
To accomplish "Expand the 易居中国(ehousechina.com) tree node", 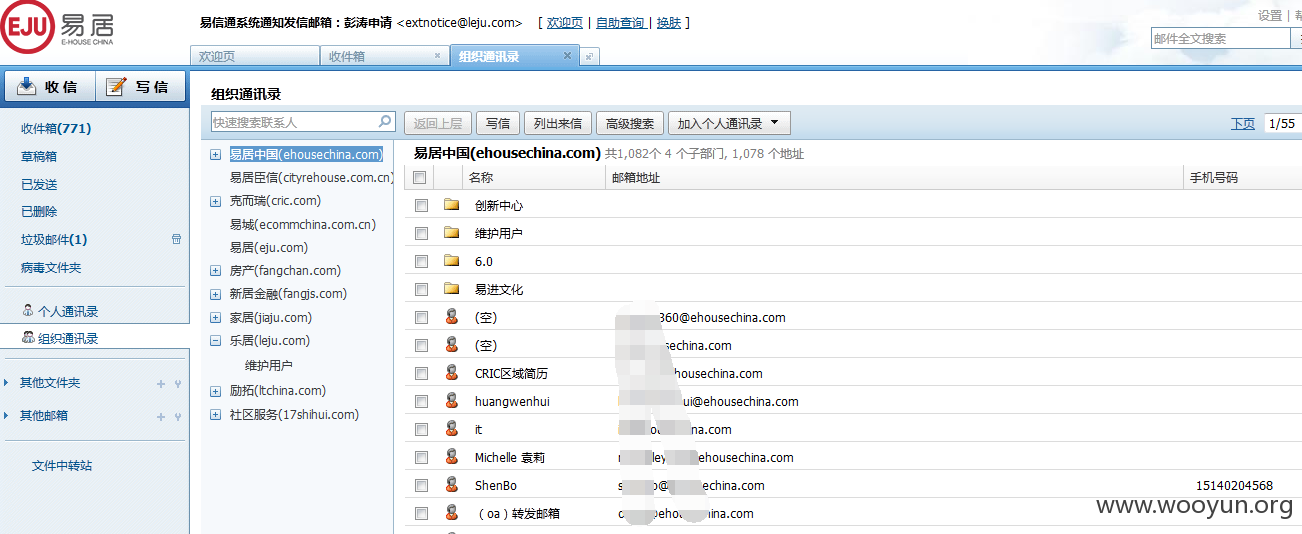I will click(215, 155).
